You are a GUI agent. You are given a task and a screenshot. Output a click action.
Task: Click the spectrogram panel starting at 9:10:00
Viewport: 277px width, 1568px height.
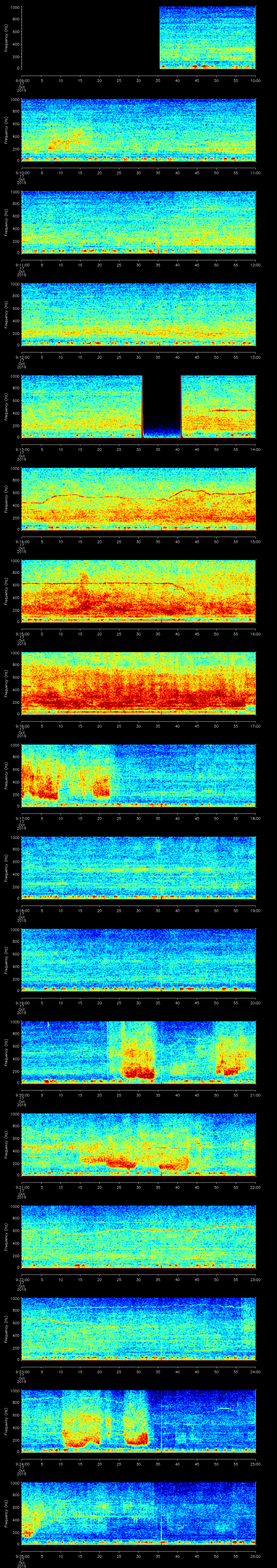coord(139,130)
